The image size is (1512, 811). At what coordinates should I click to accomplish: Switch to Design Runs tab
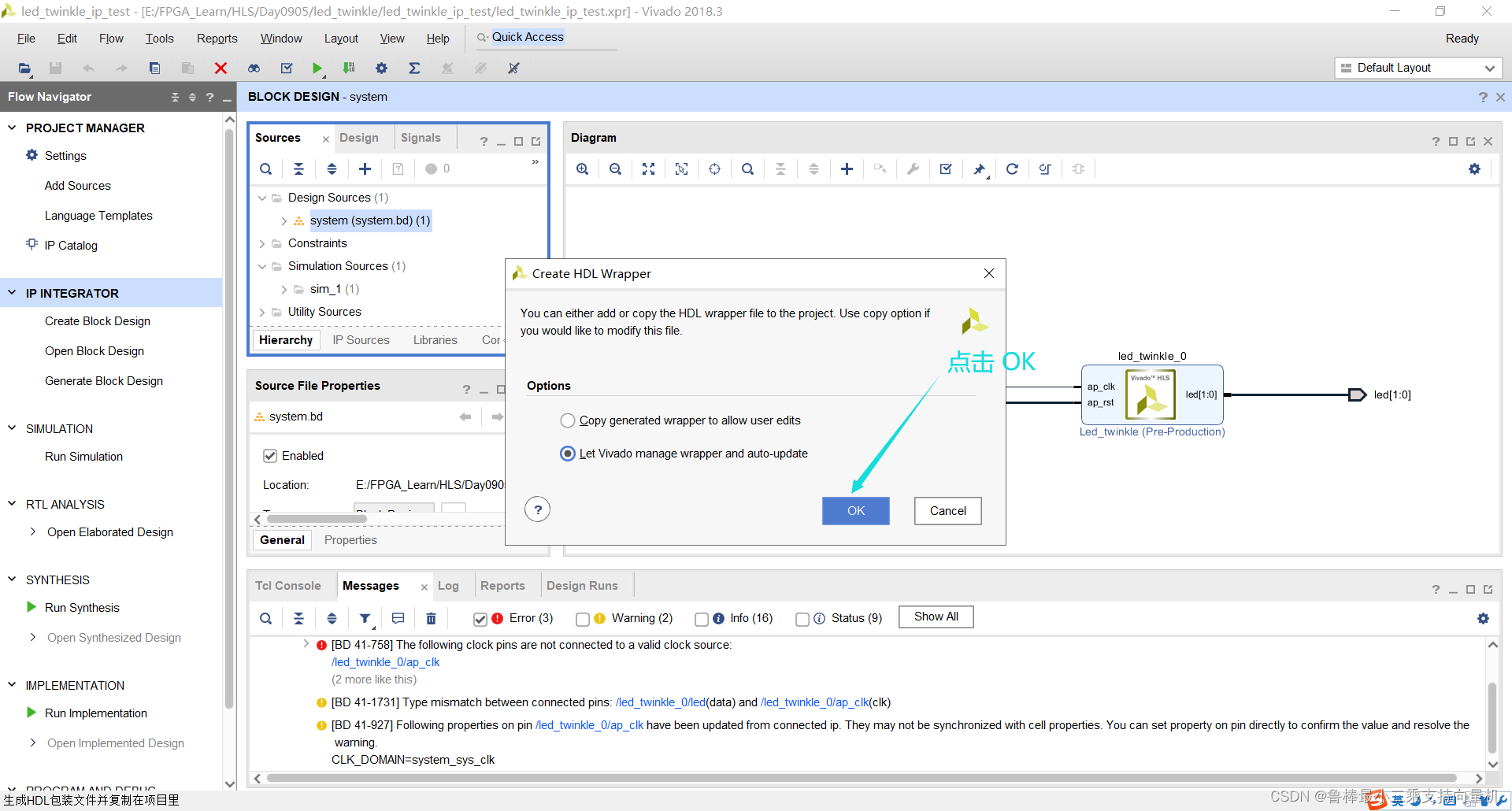pyautogui.click(x=582, y=586)
